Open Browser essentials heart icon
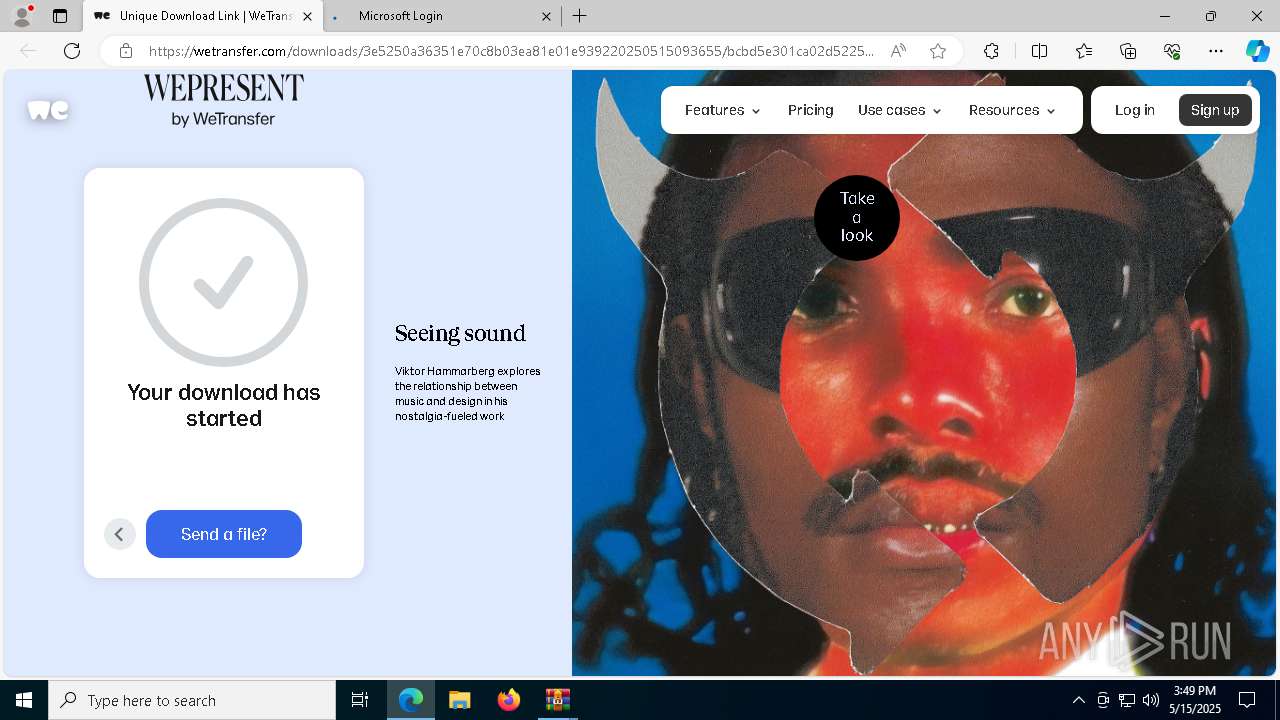This screenshot has height=720, width=1280. click(1172, 51)
